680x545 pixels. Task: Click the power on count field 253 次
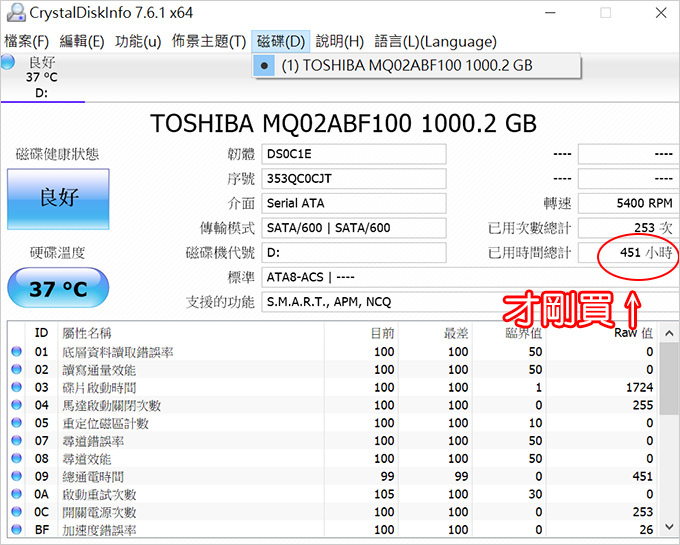click(x=628, y=228)
